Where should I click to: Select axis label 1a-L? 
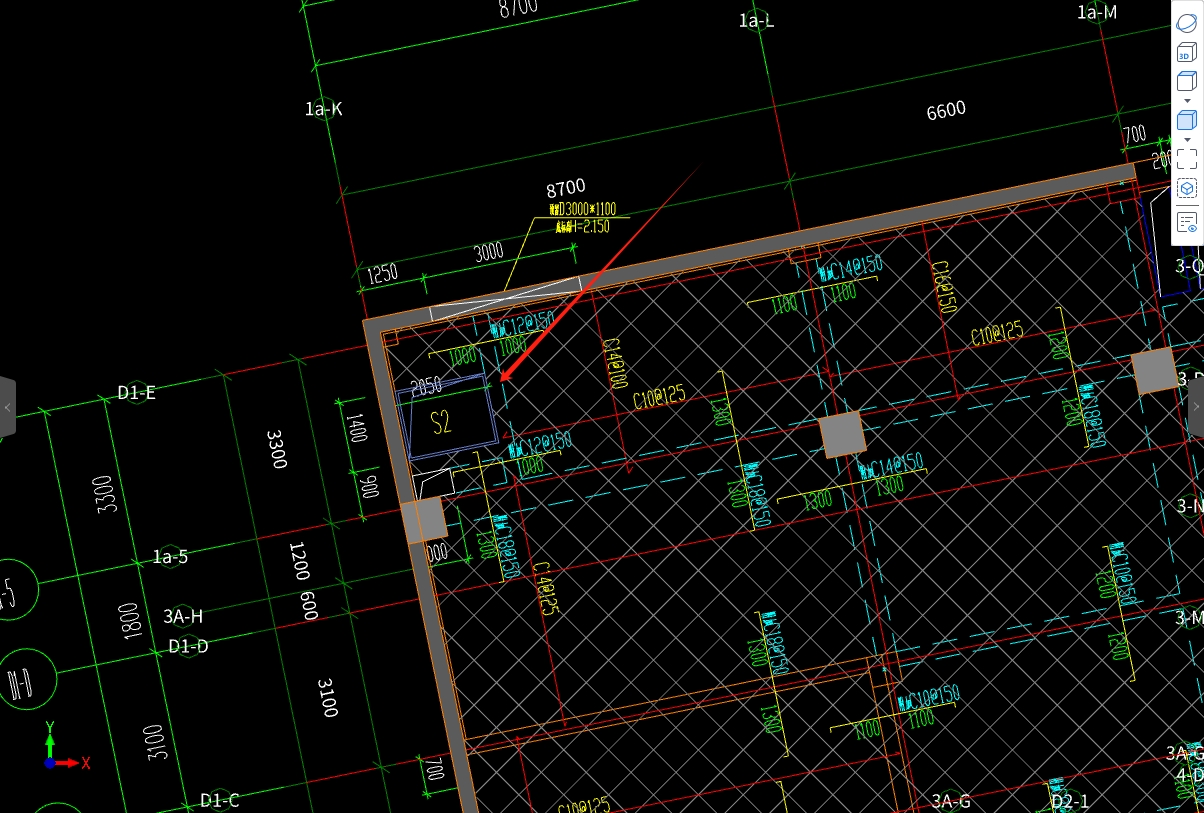point(756,20)
